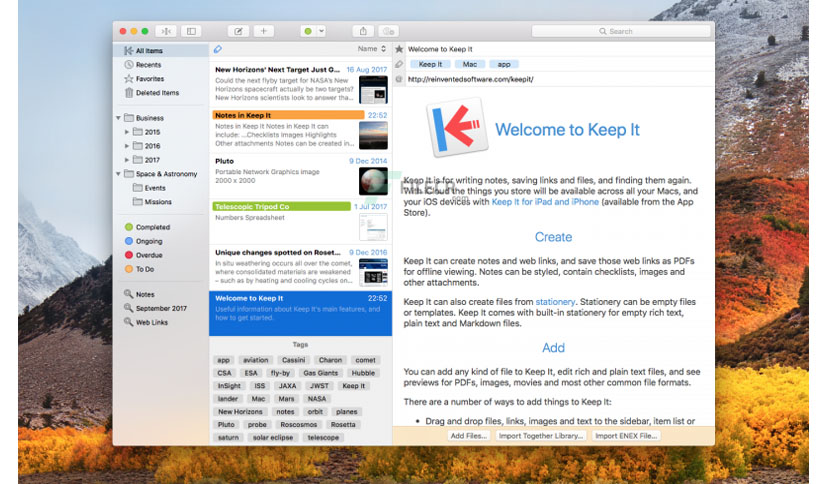The width and height of the screenshot is (836, 484).
Task: Filter by Rosetta tag
Action: tap(343, 425)
